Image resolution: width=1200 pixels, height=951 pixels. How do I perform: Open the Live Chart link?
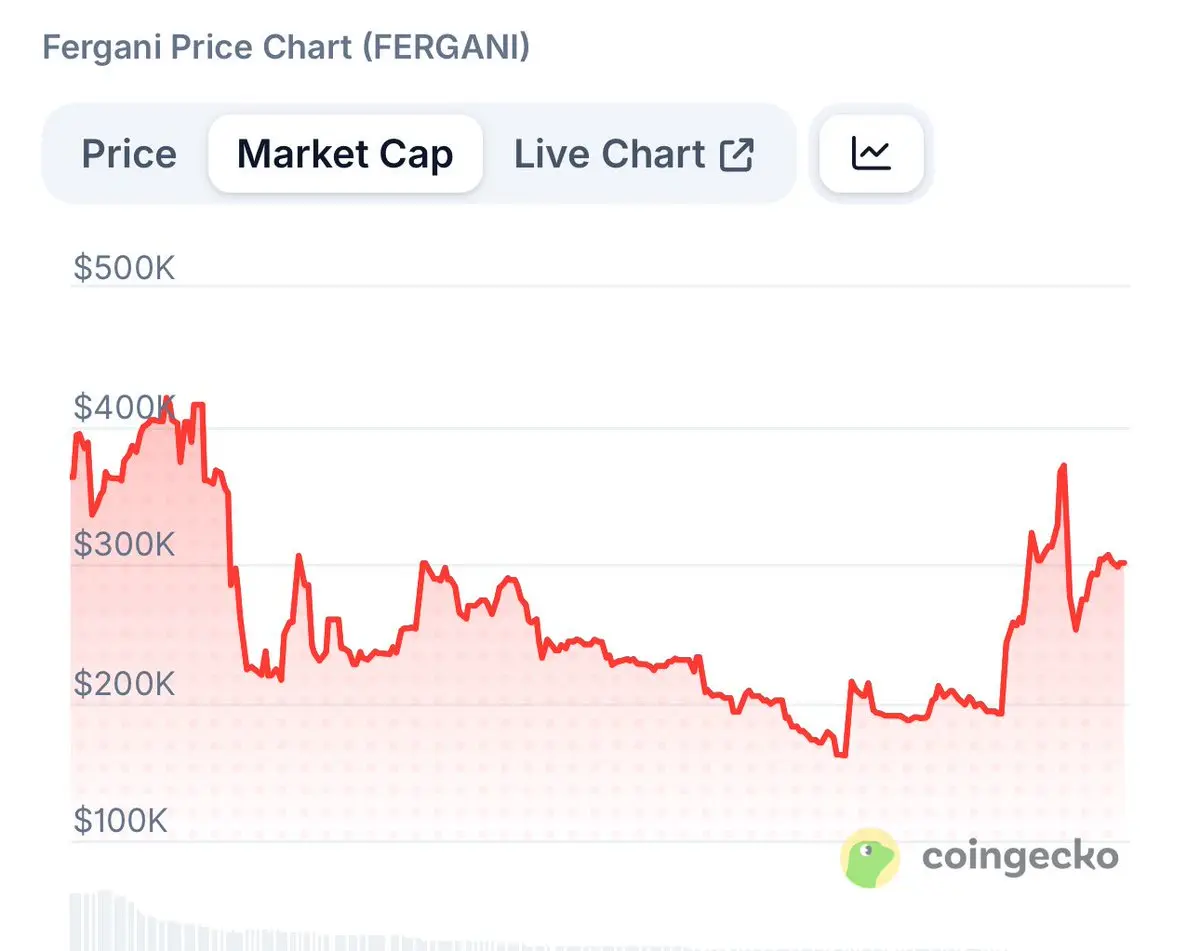tap(610, 155)
